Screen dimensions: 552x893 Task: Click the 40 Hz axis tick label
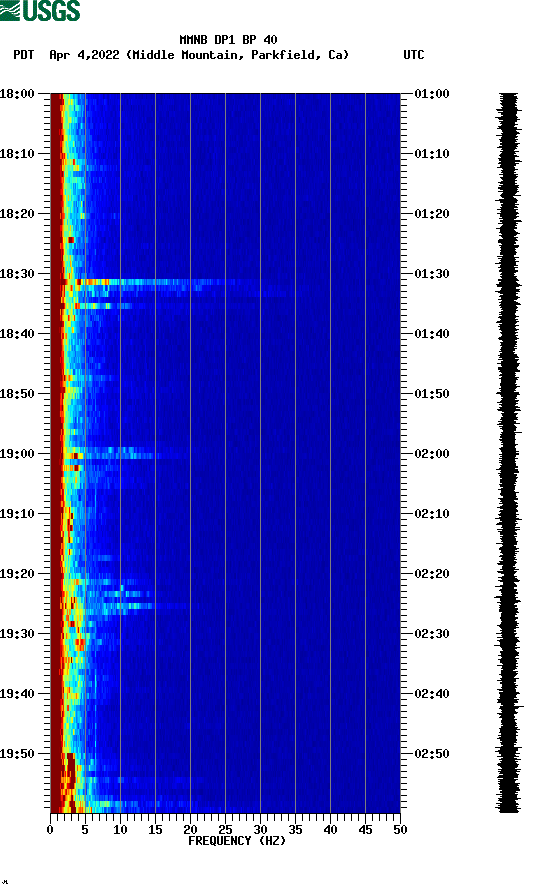click(330, 830)
